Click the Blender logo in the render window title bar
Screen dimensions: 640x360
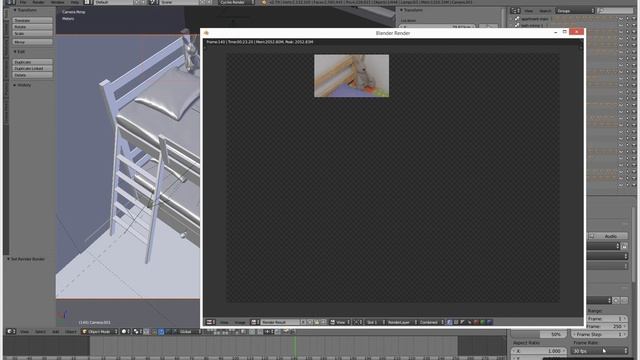tap(206, 33)
